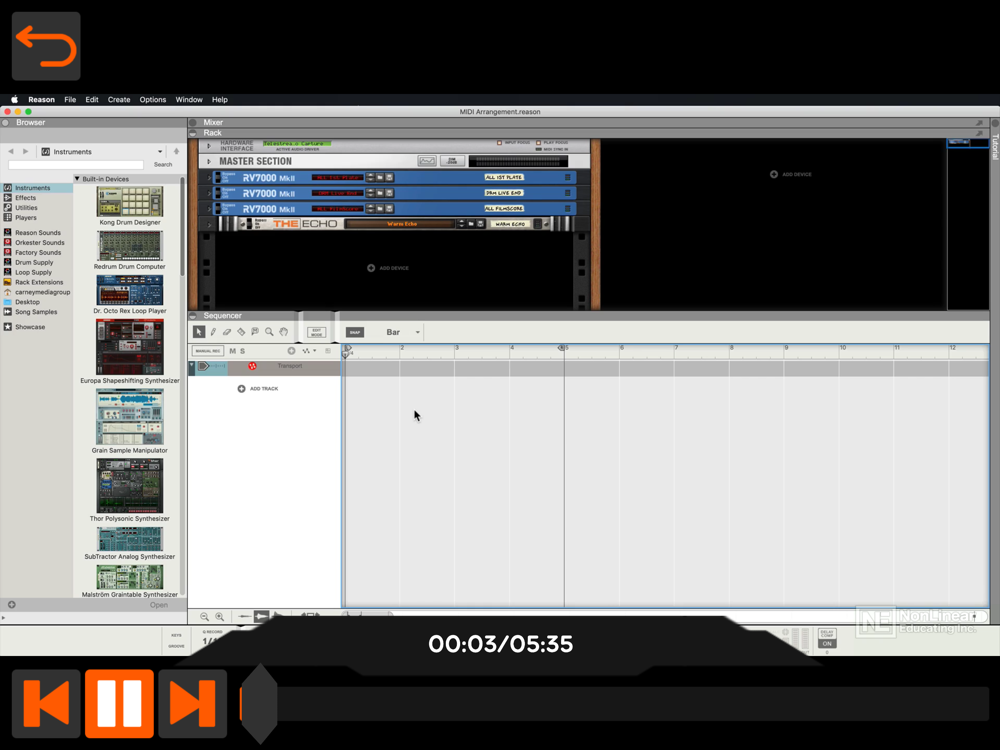Toggle the Snap button
1000x750 pixels.
[355, 332]
